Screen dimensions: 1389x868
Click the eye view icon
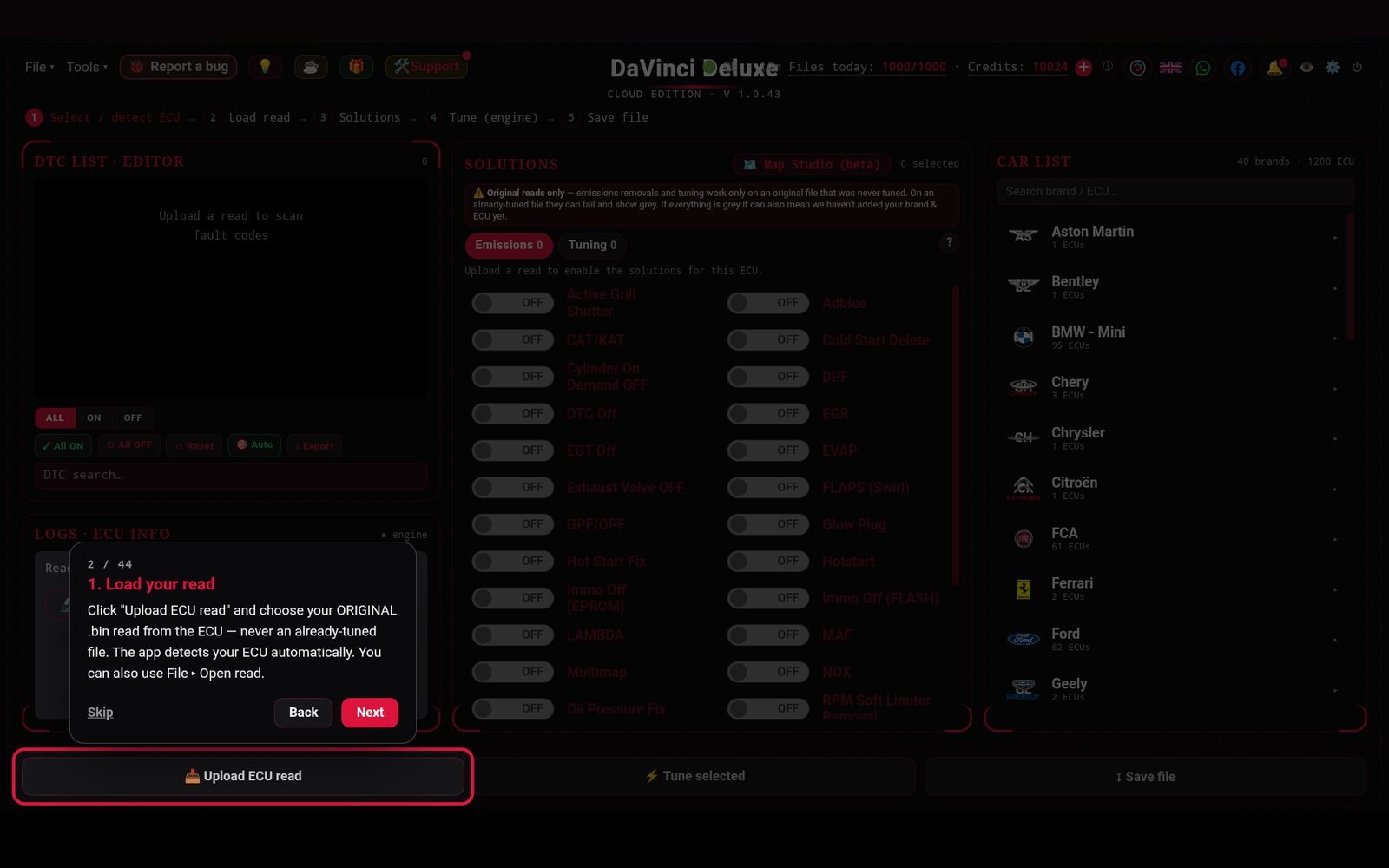point(1307,67)
